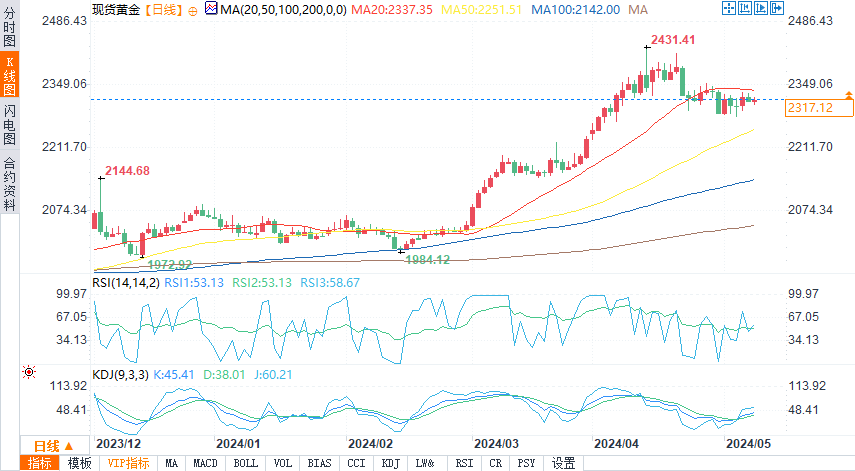
Task: Click the RSI2:53.13 value
Action: [262, 282]
